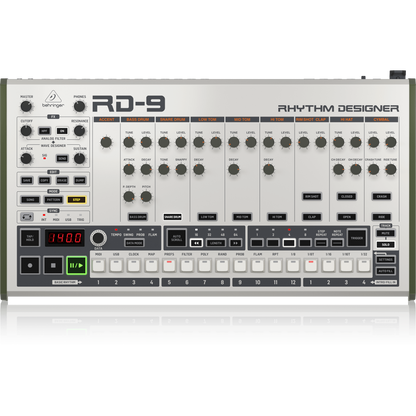The height and width of the screenshot is (416, 416).
Task: Click the Snare Drum Snappy knob
Action: pyautogui.click(x=181, y=169)
